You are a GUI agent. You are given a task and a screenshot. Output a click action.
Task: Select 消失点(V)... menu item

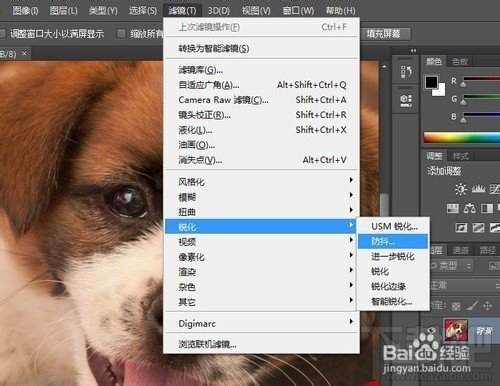pos(262,160)
